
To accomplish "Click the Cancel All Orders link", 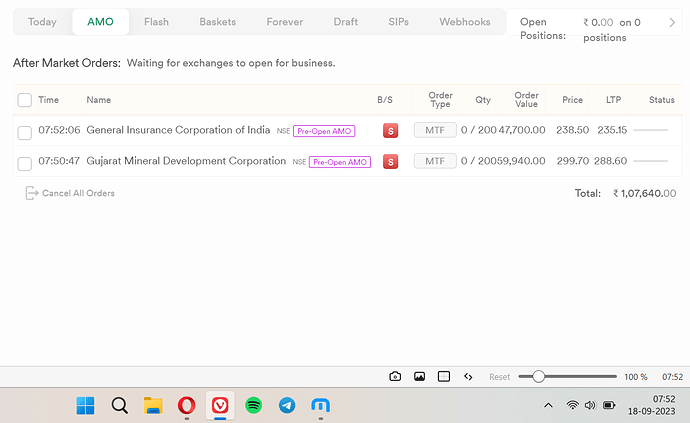I will point(78,193).
